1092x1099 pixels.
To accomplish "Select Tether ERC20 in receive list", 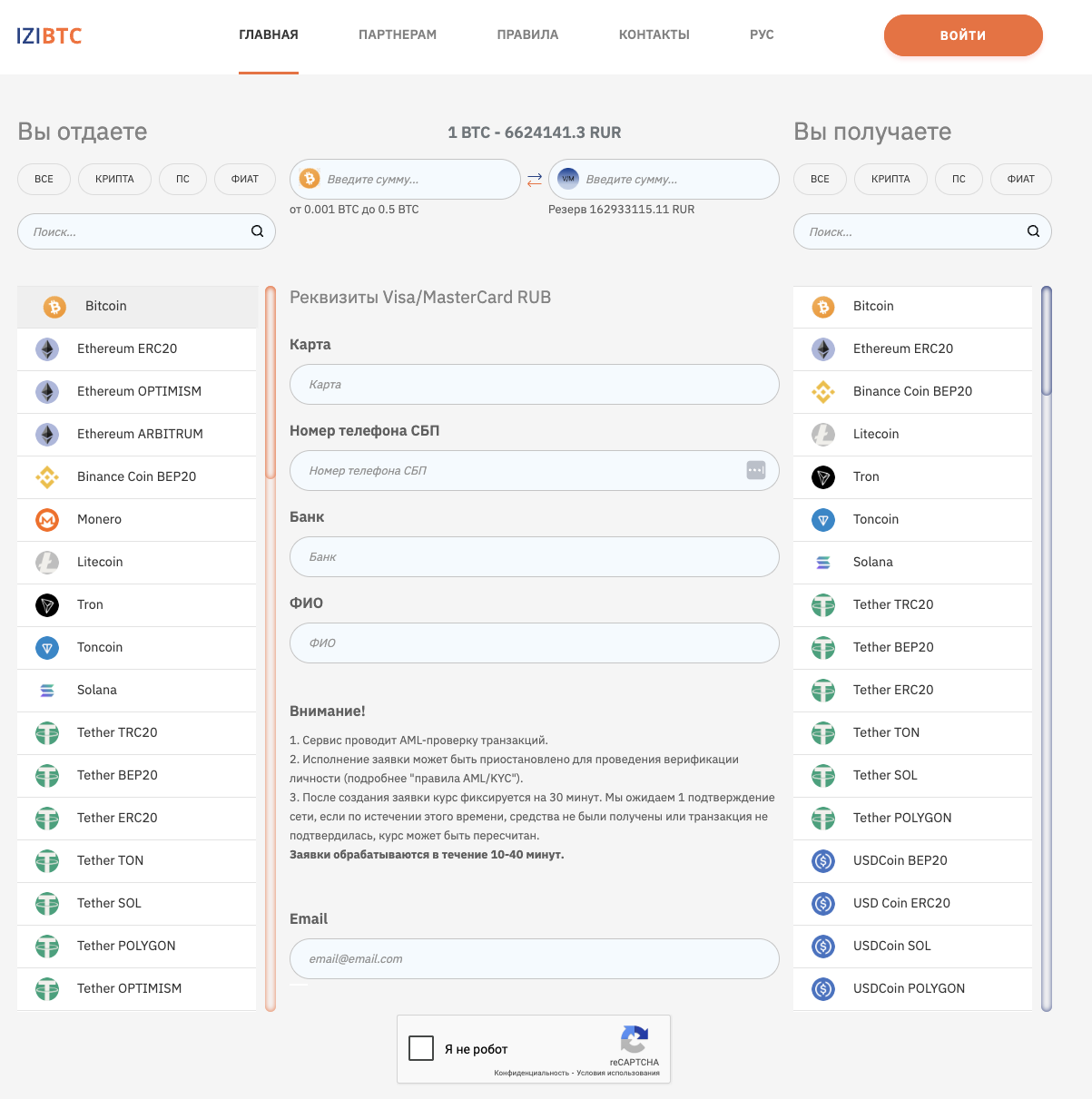I will (x=912, y=691).
